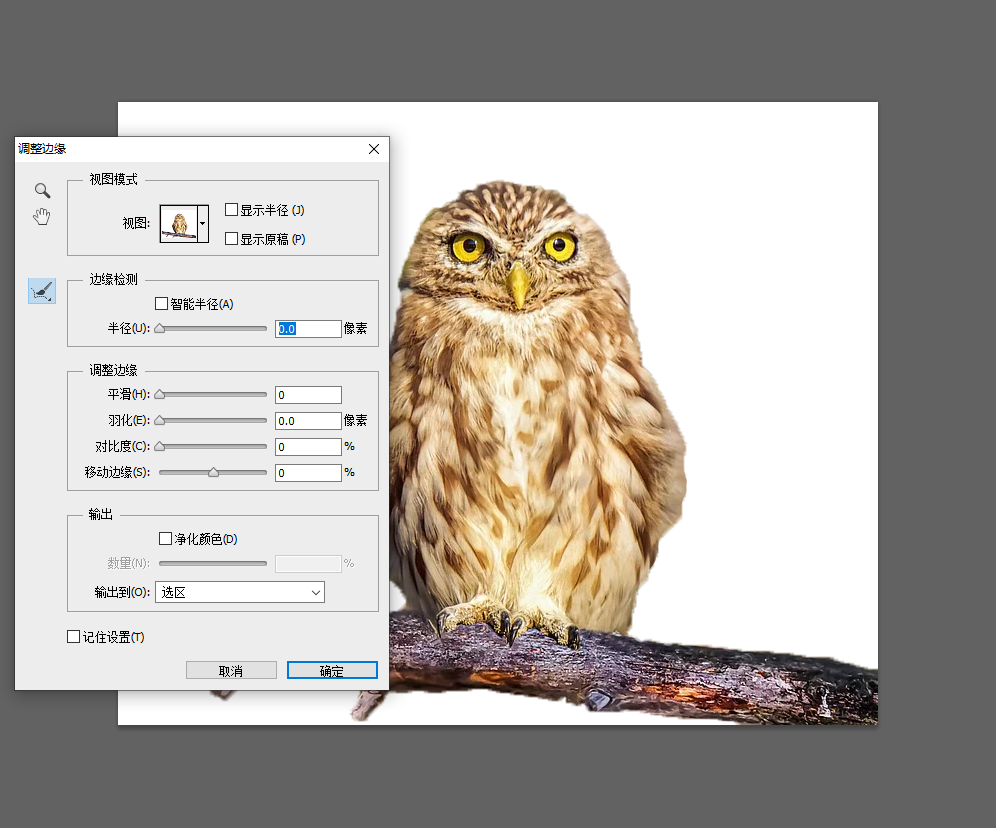Click the 平滑 slider handle
Viewport: 996px width, 828px height.
coord(159,395)
